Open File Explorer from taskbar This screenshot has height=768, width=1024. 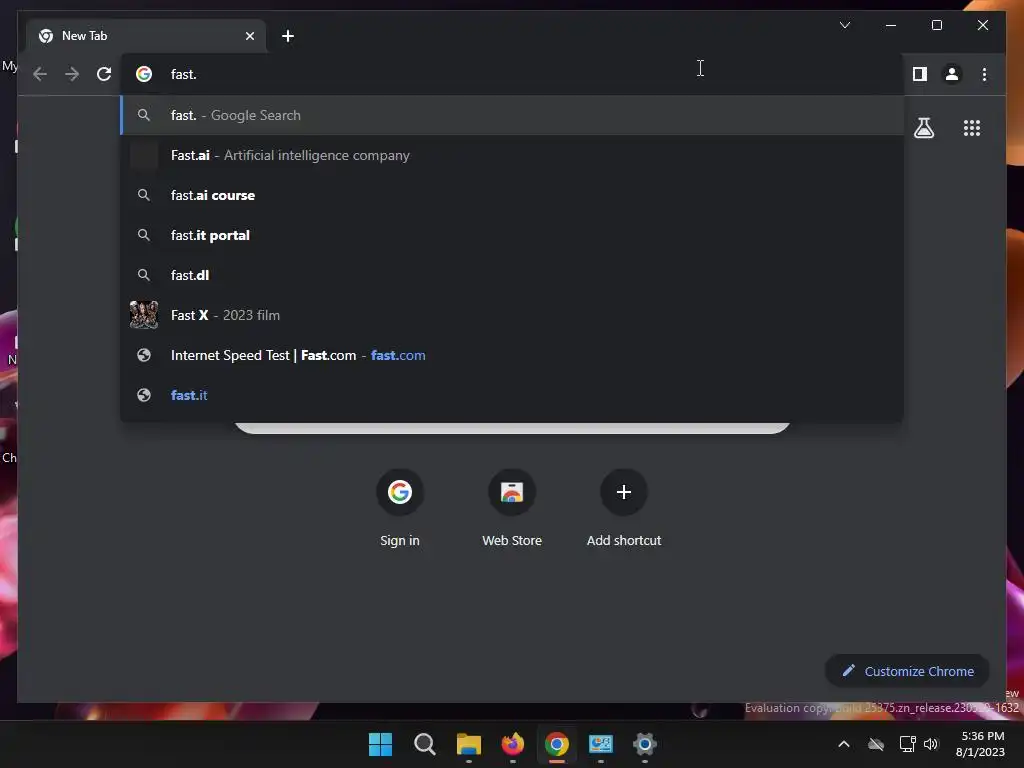pyautogui.click(x=468, y=744)
